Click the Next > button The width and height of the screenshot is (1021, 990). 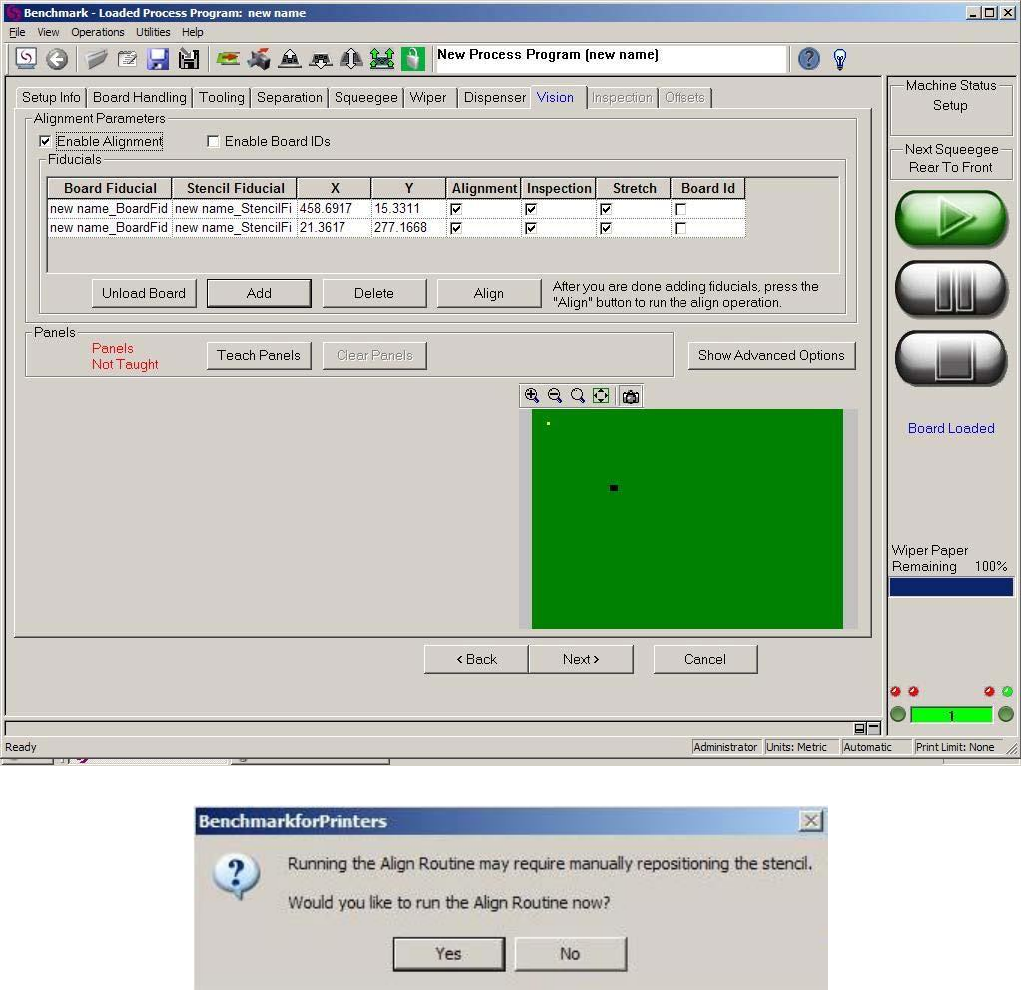(581, 659)
